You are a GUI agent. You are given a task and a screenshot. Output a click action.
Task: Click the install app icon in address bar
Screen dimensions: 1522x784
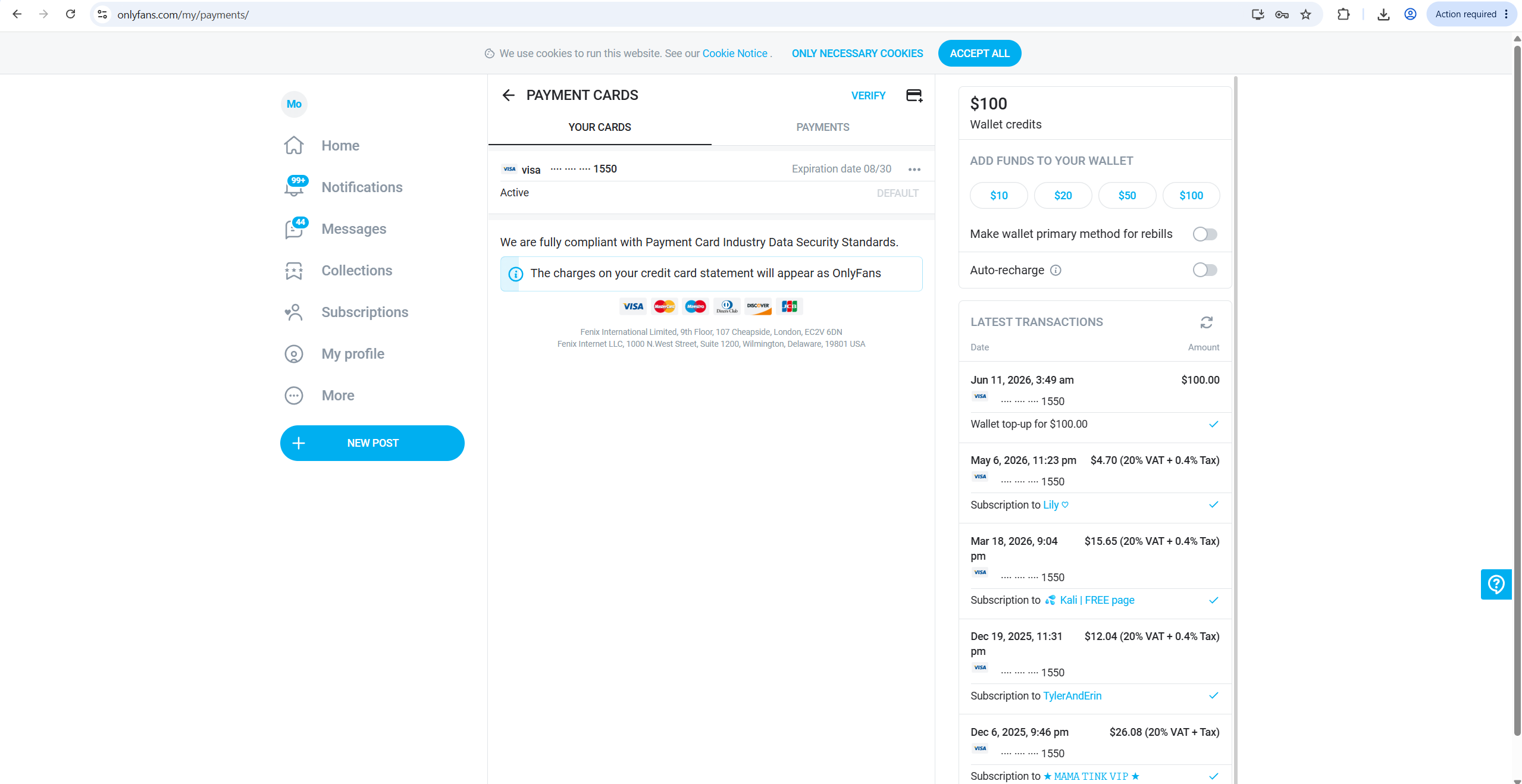[x=1257, y=14]
